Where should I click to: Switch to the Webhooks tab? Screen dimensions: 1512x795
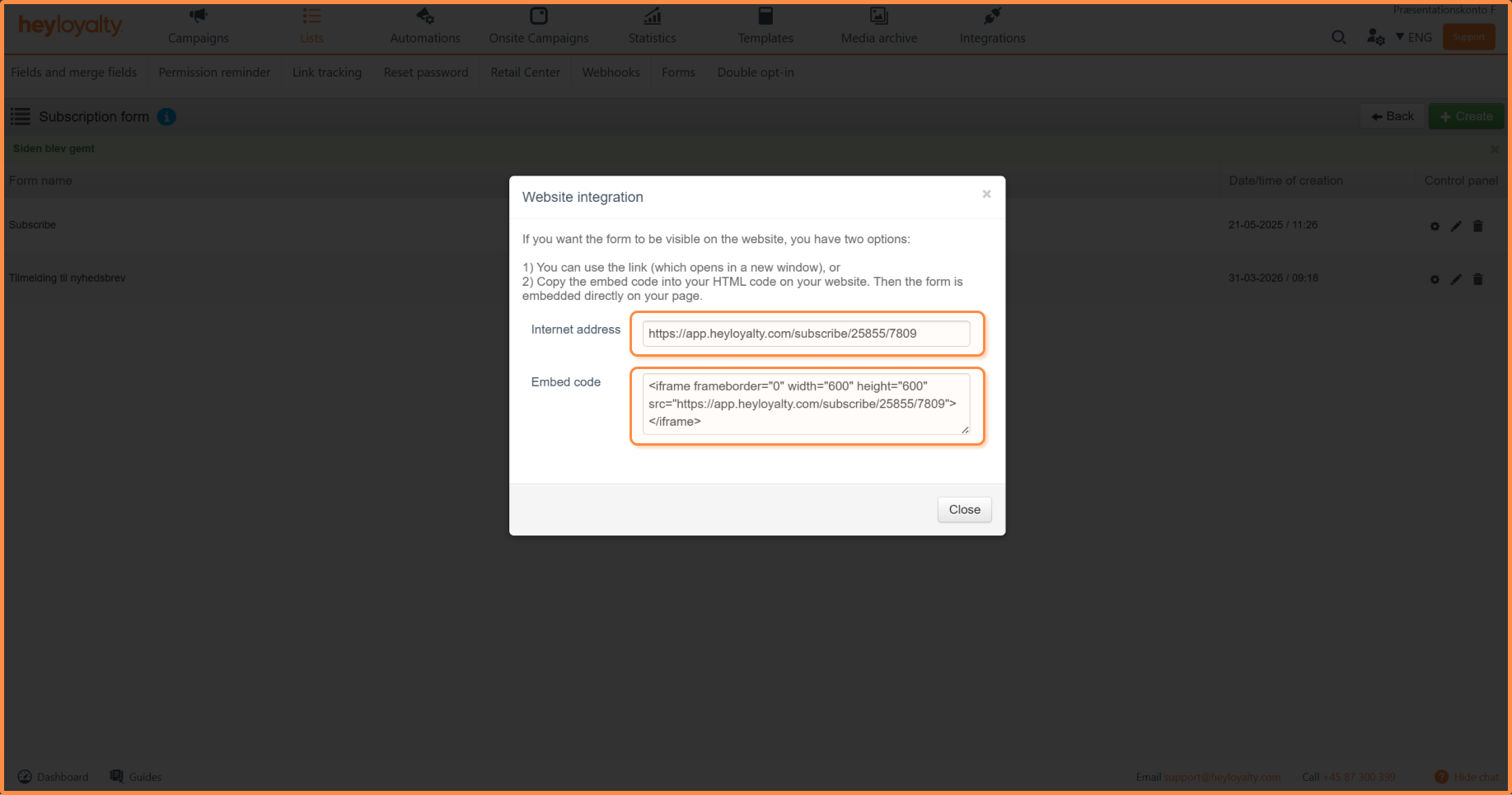[611, 72]
